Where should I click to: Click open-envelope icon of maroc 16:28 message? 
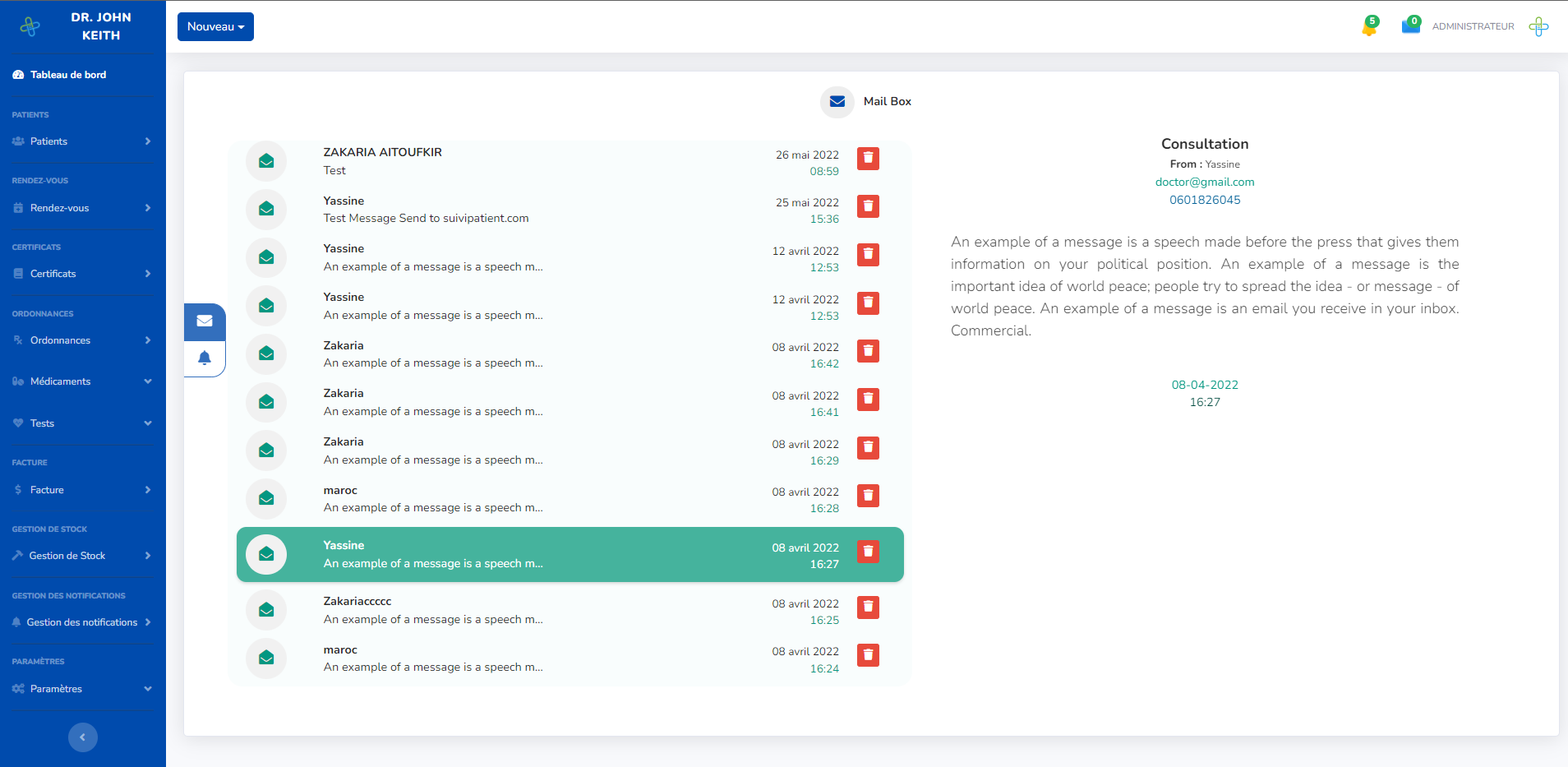(266, 498)
